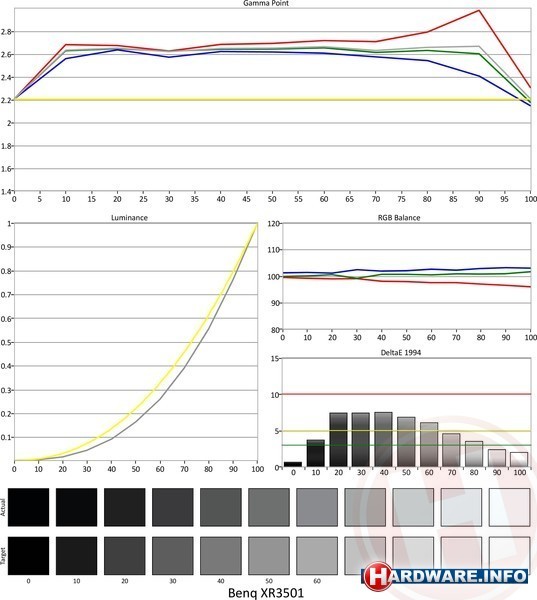Click the 110 y-axis label on RGB Balance

[x=275, y=250]
